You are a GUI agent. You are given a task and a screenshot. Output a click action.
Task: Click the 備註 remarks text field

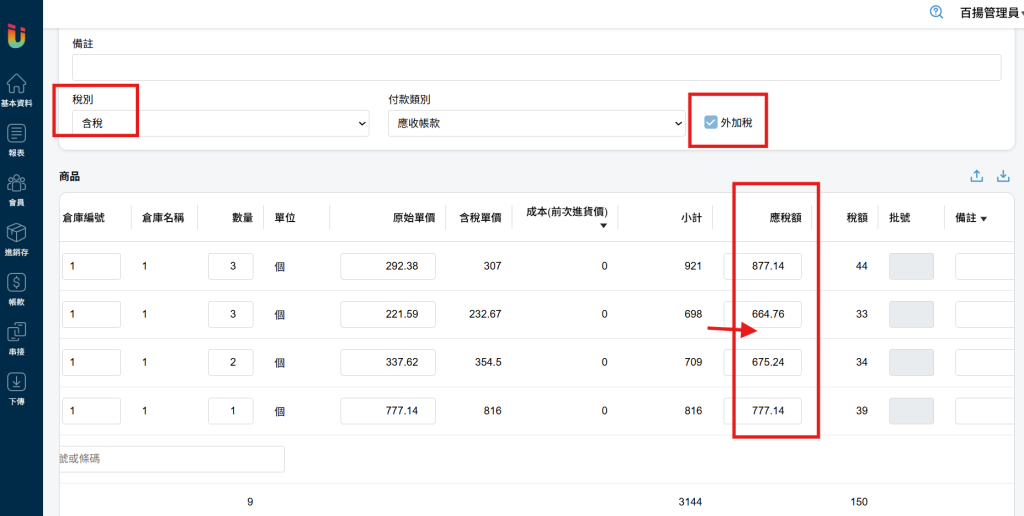(536, 67)
